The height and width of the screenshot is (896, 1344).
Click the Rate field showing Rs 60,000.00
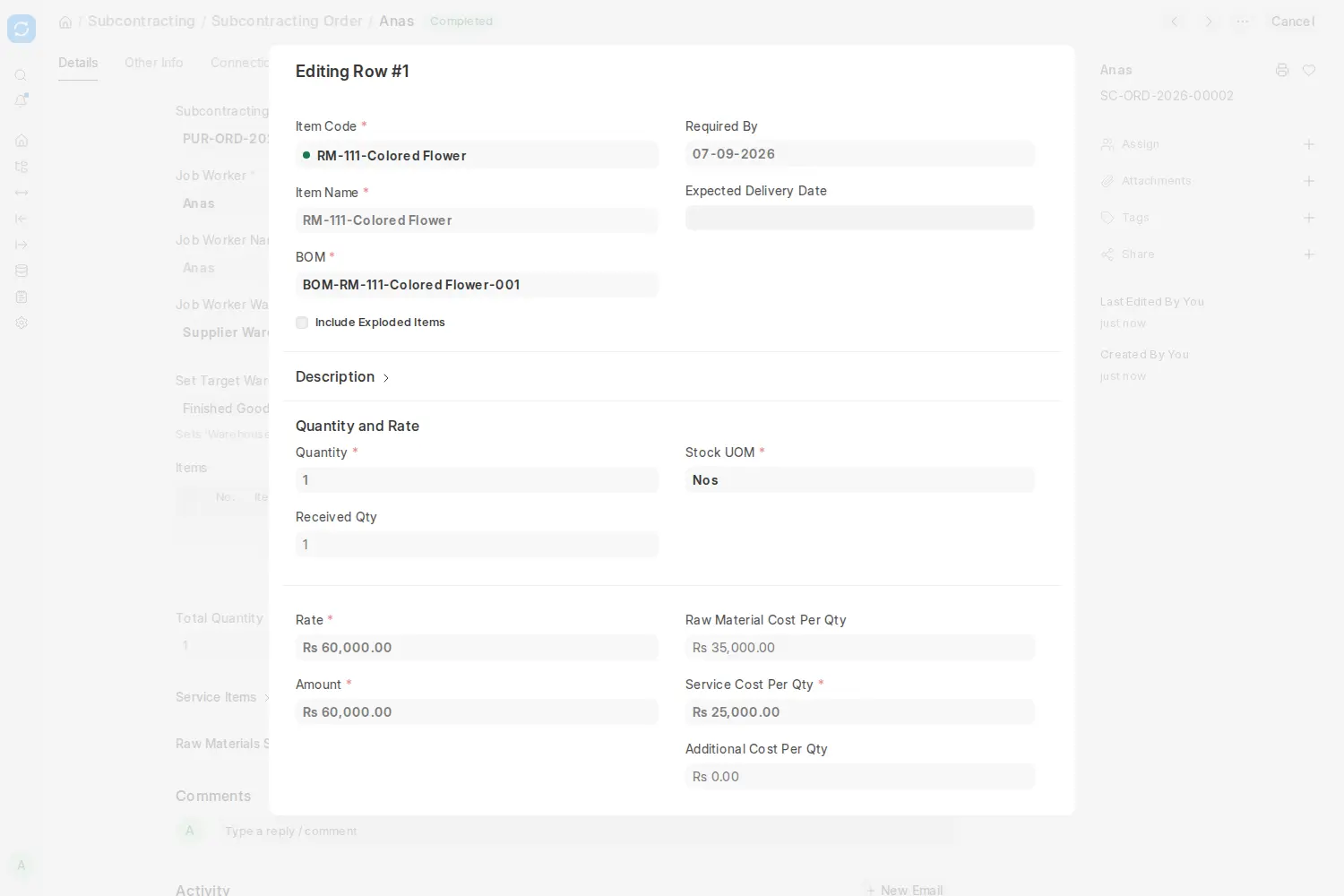pos(477,648)
